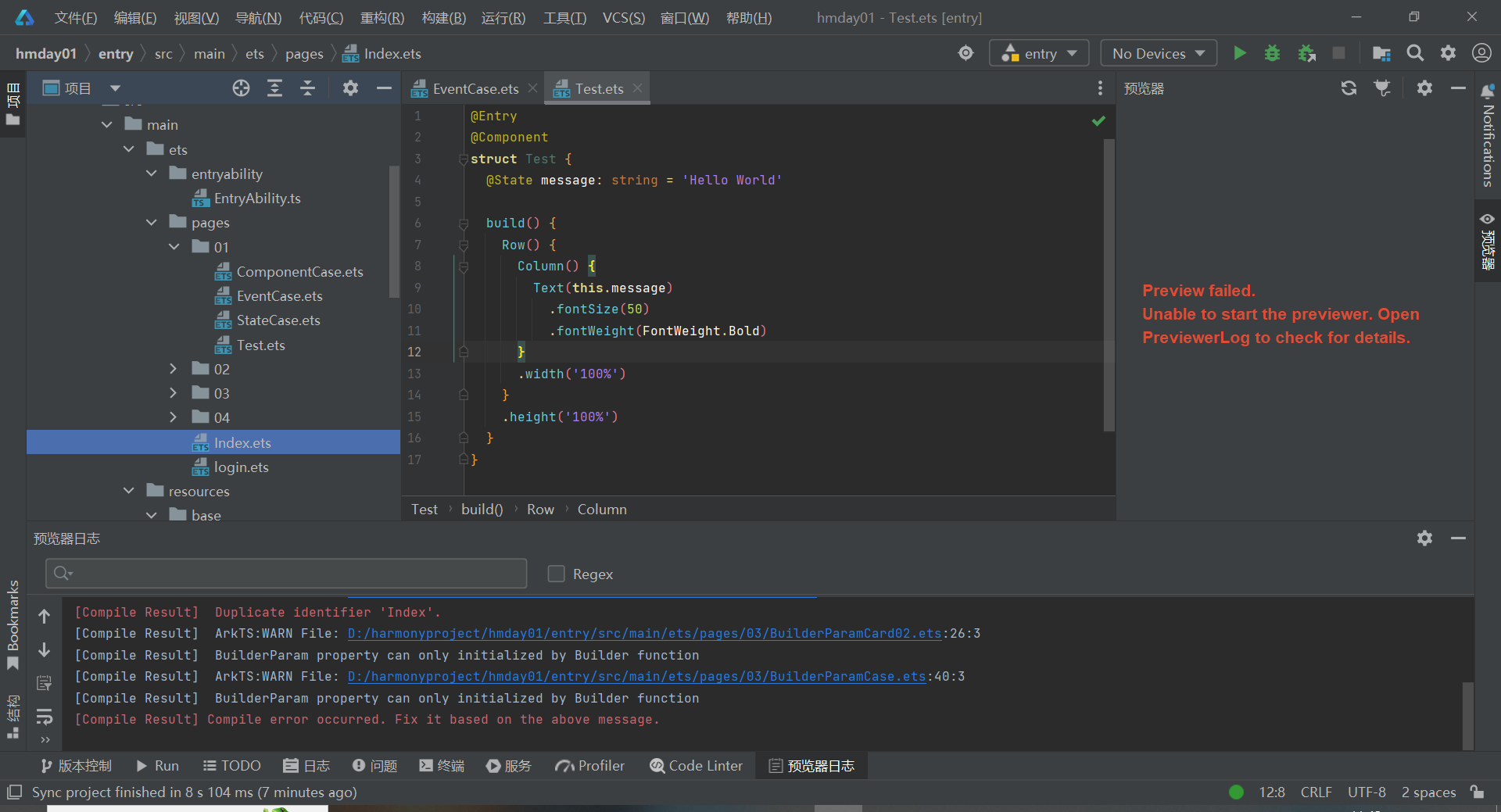The image size is (1501, 812).
Task: Open the No Devices dropdown
Action: coord(1159,53)
